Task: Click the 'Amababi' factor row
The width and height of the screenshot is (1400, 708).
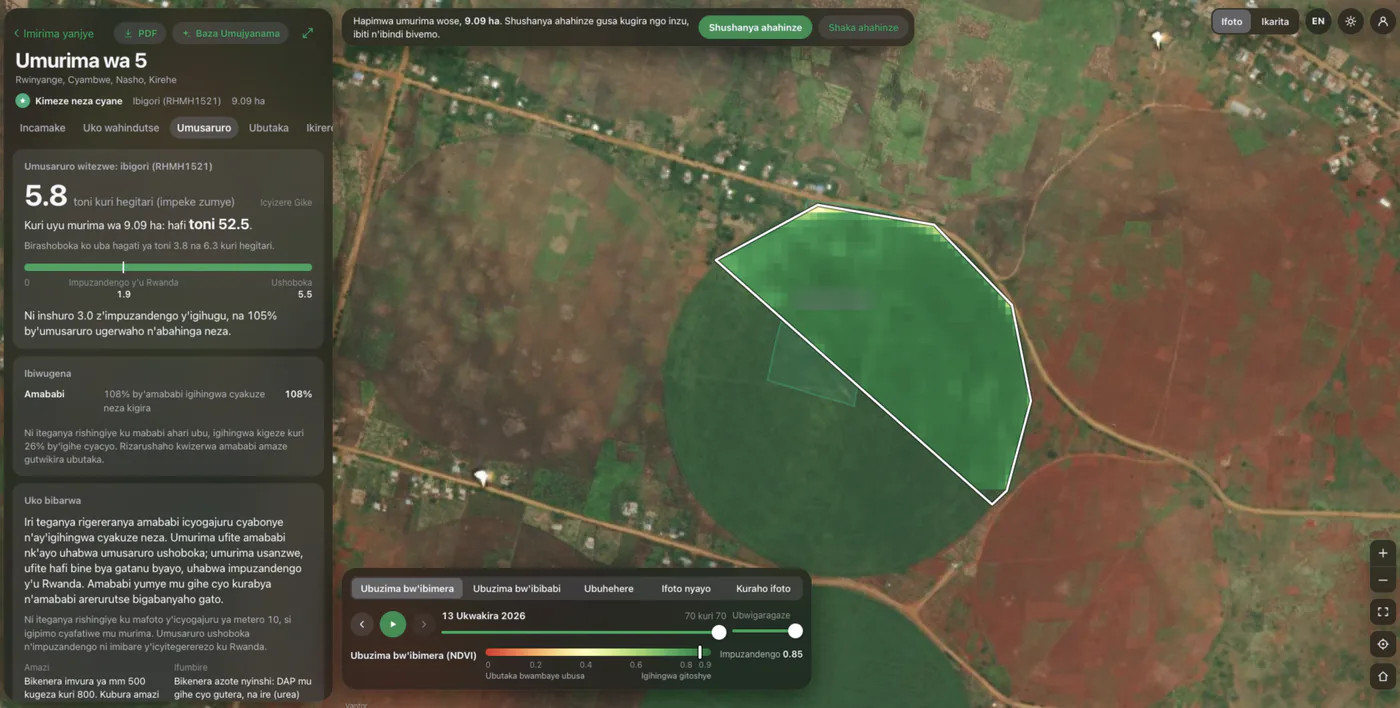Action: 168,401
